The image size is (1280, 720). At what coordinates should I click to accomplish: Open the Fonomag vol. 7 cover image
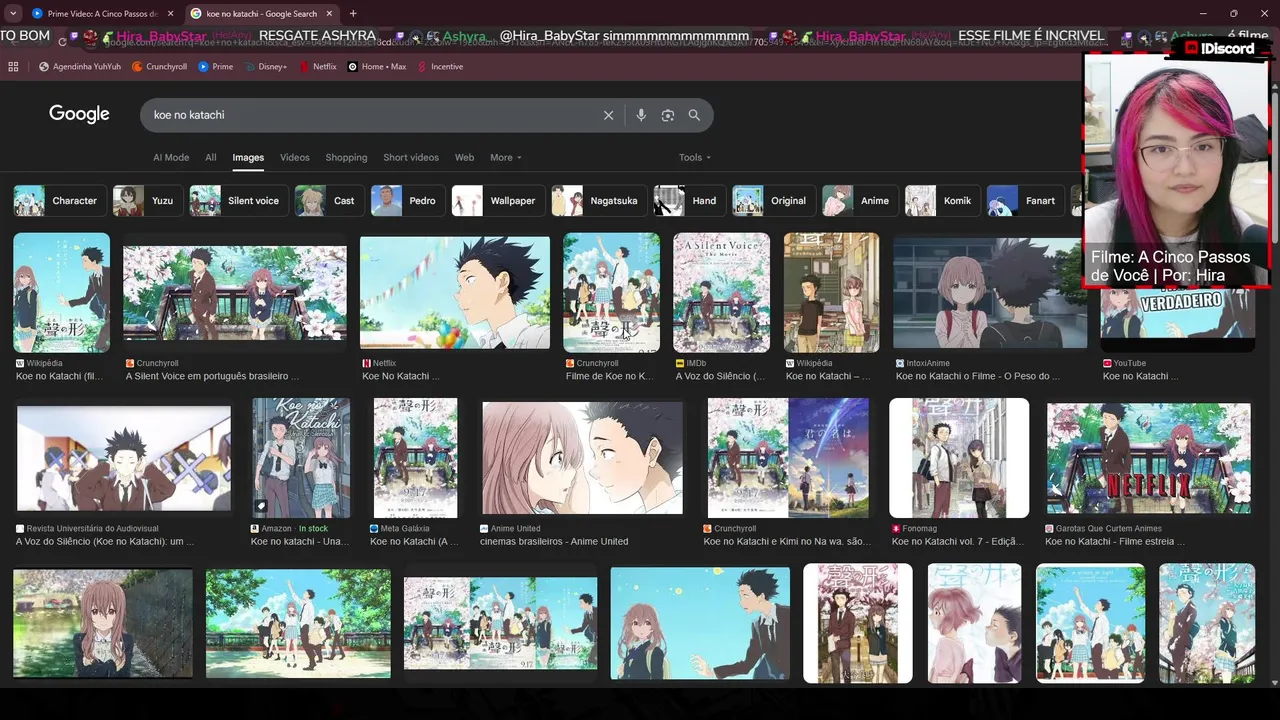pos(959,458)
